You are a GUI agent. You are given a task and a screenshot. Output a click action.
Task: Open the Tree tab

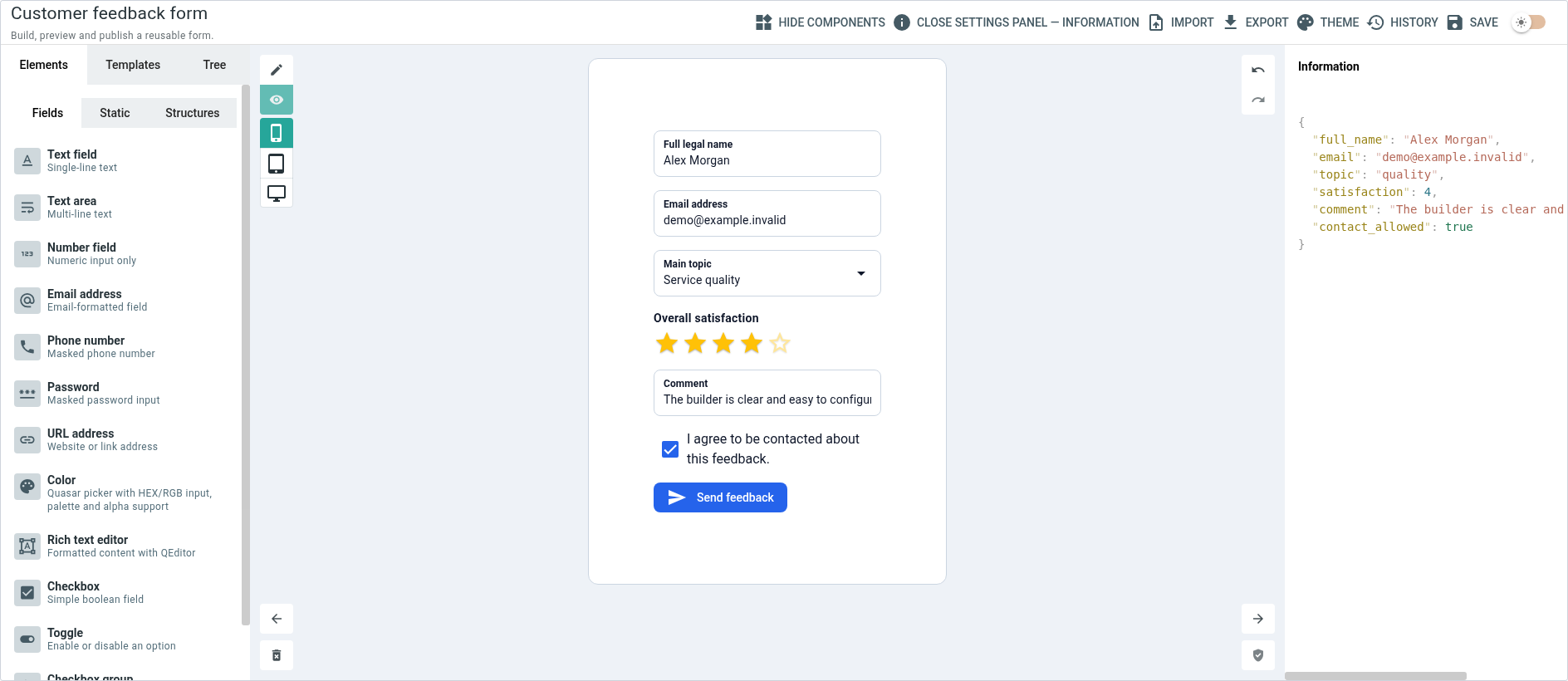click(x=214, y=65)
